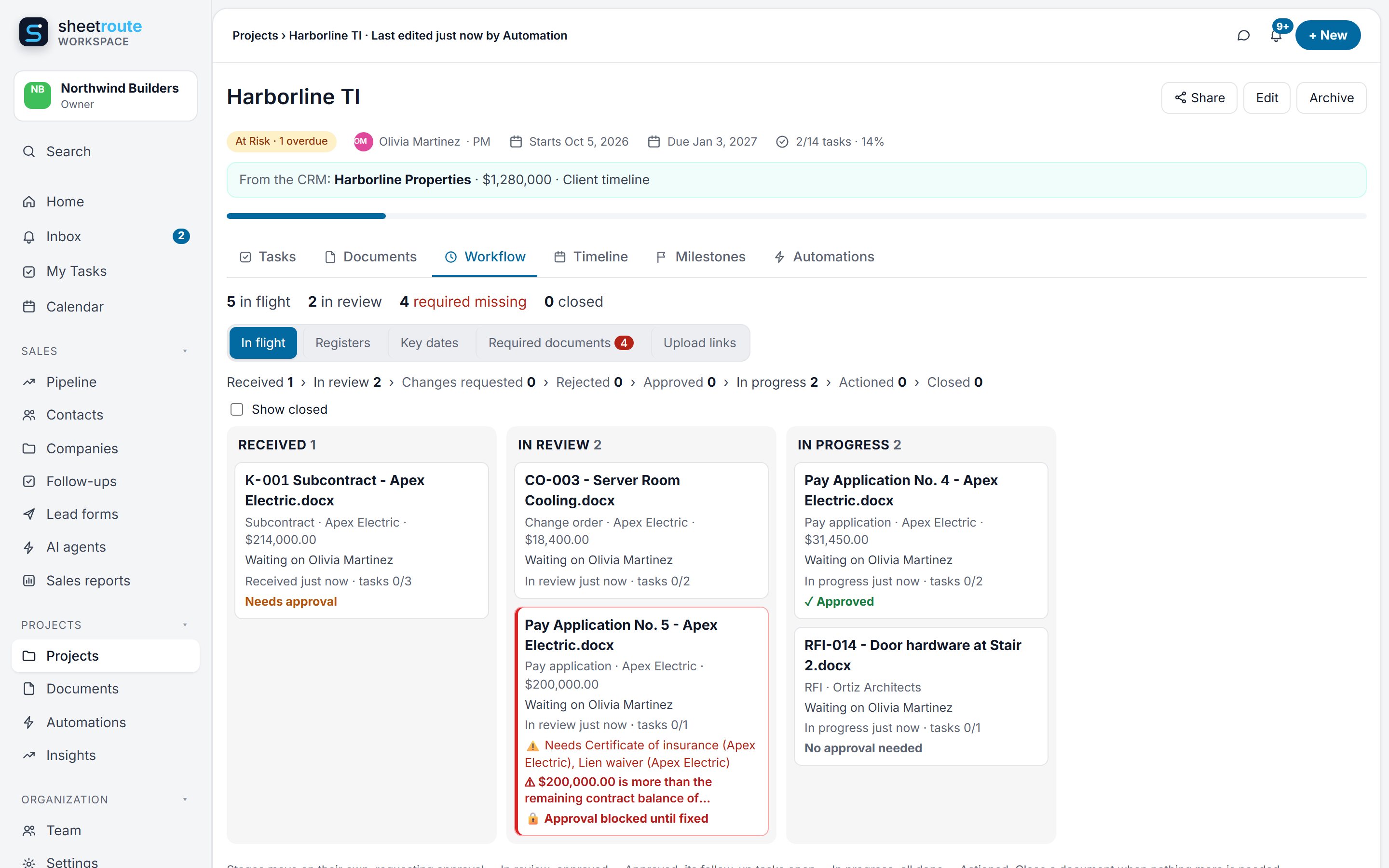
Task: Click the My Tasks checkmark icon
Action: 29,271
